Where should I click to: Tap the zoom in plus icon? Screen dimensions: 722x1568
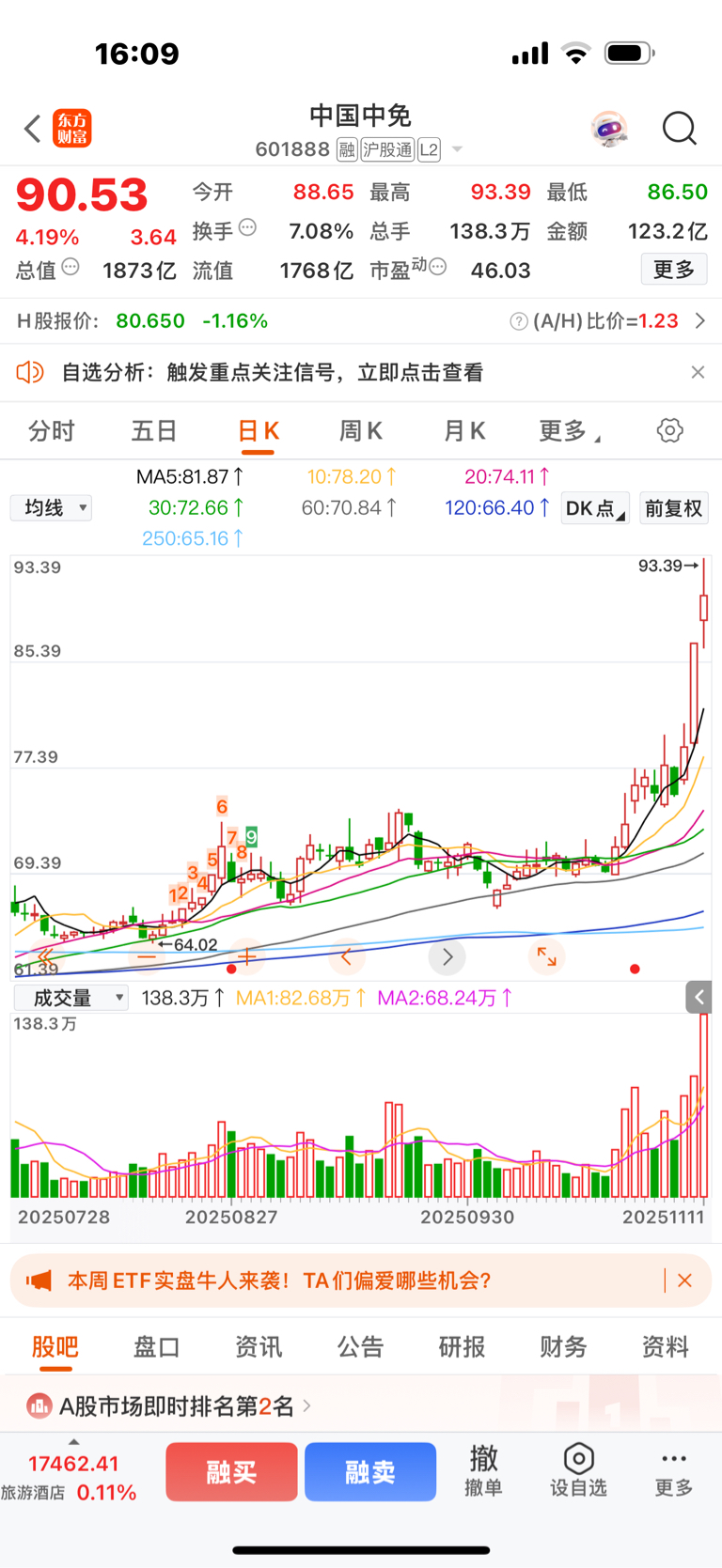point(247,956)
